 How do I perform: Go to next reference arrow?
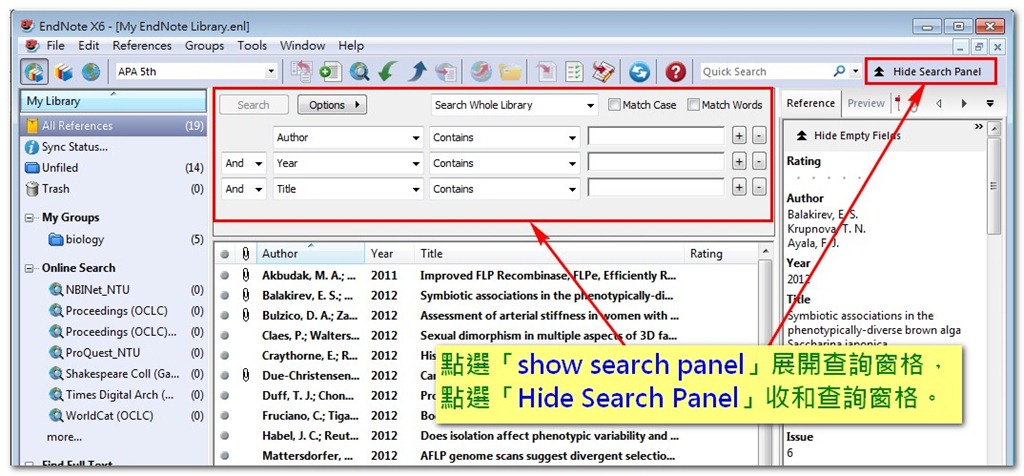(964, 103)
